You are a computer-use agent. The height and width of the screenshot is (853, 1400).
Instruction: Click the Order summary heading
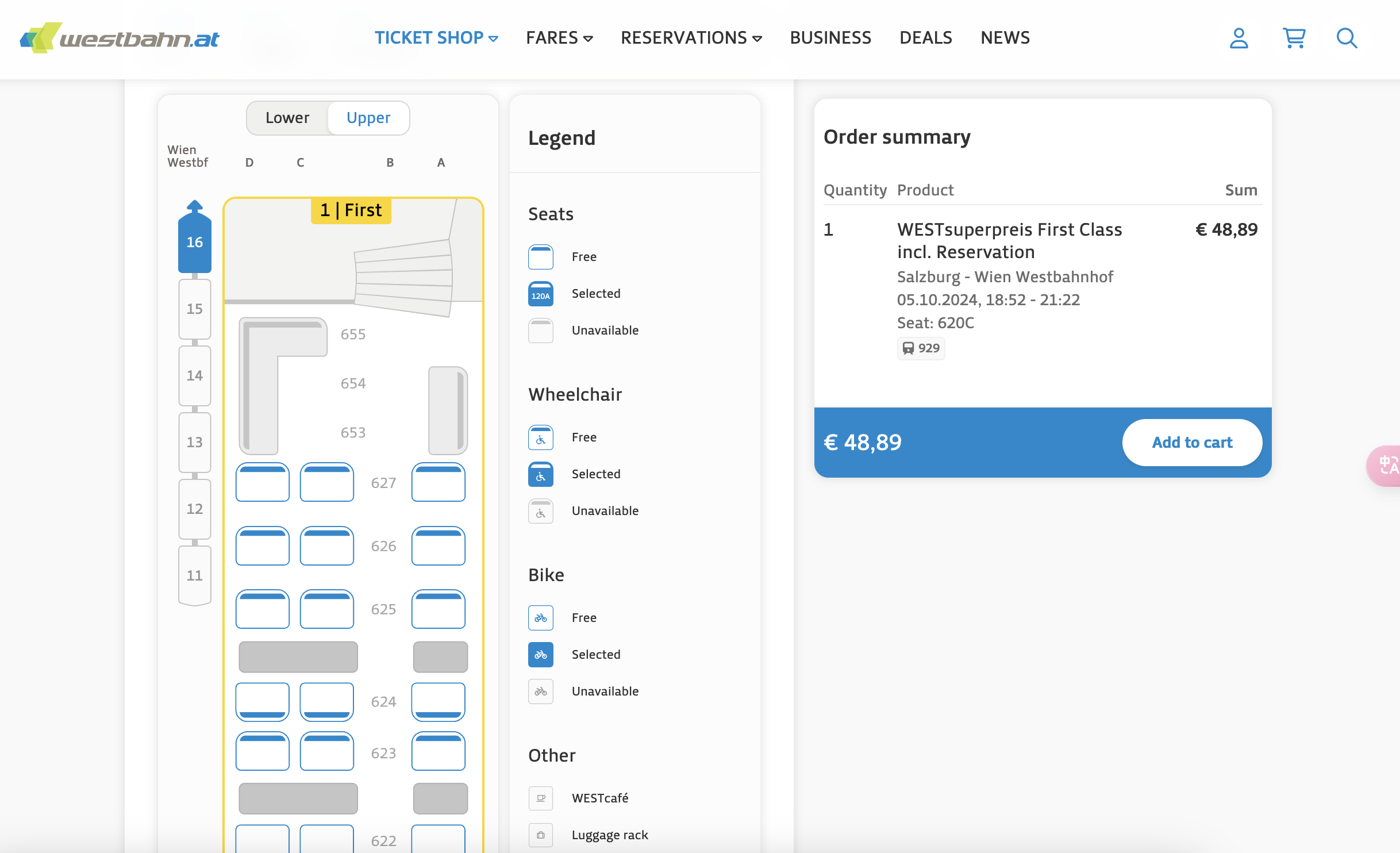897,137
